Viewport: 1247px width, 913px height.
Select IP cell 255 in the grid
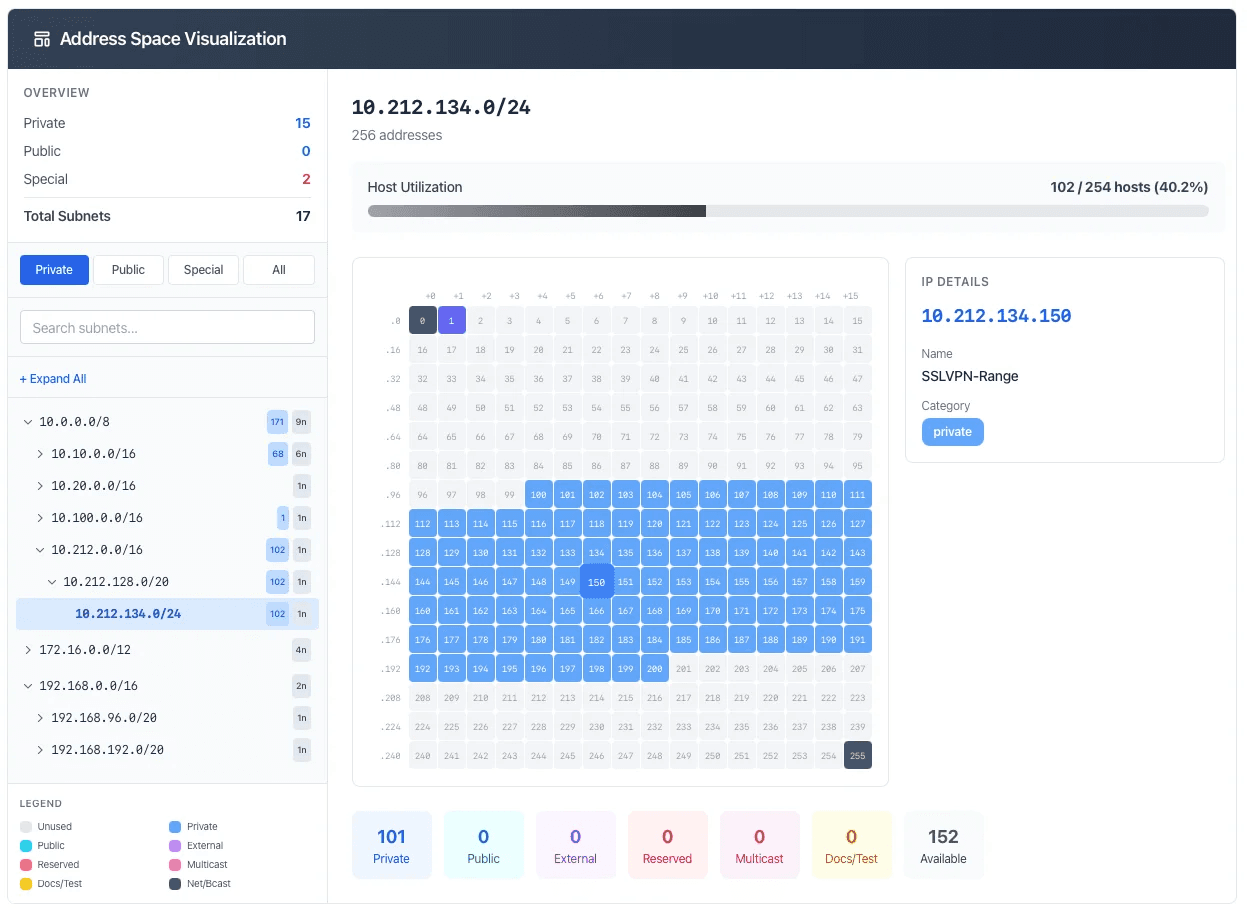(857, 755)
